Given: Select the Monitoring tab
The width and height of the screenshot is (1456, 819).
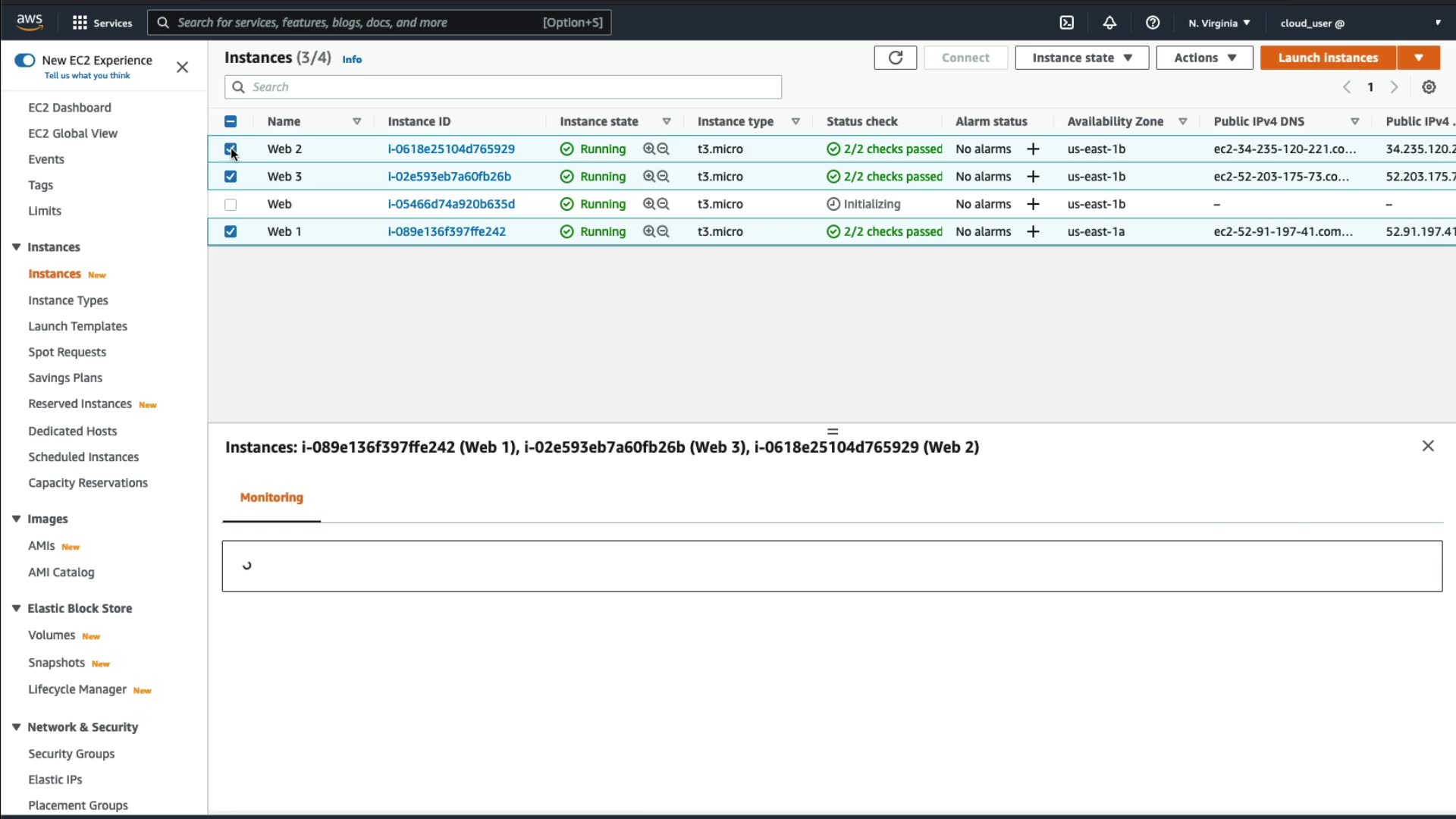Looking at the screenshot, I should point(271,497).
